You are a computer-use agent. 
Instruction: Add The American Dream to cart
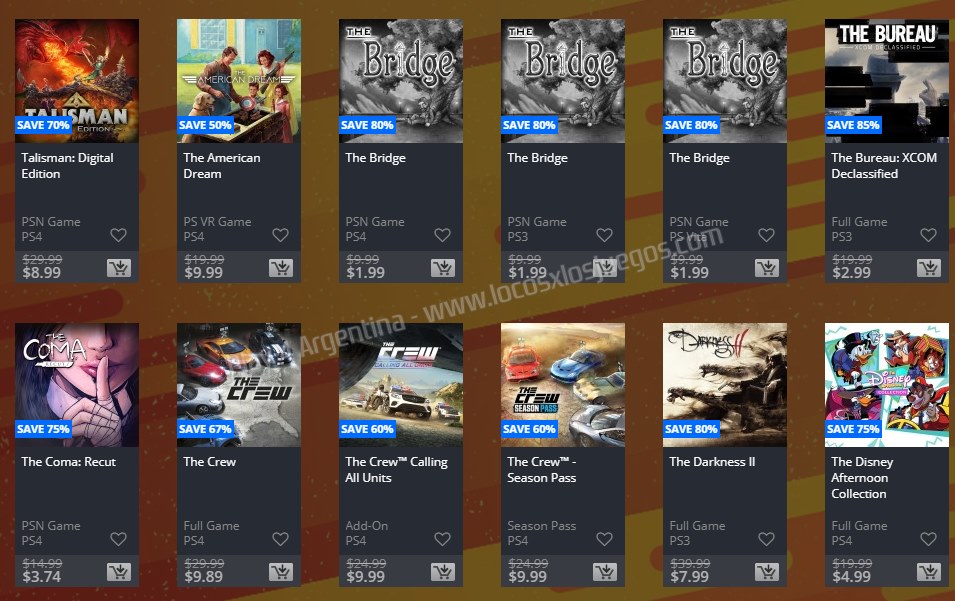(x=281, y=268)
